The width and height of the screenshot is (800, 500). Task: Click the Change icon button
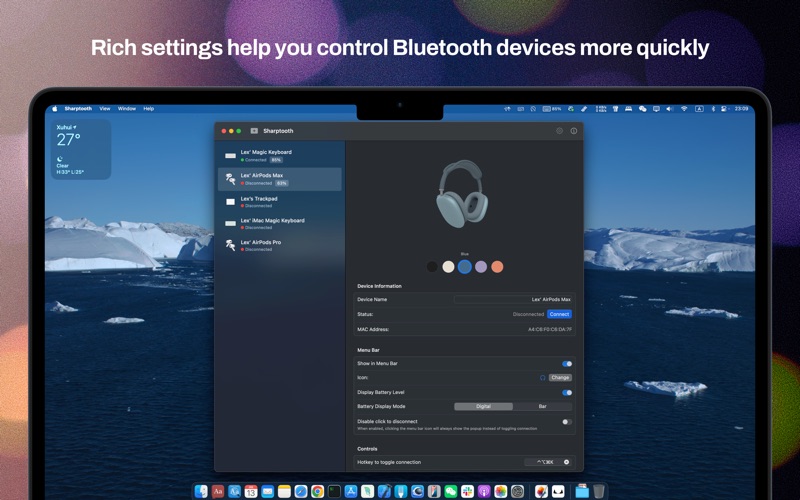[x=560, y=378]
